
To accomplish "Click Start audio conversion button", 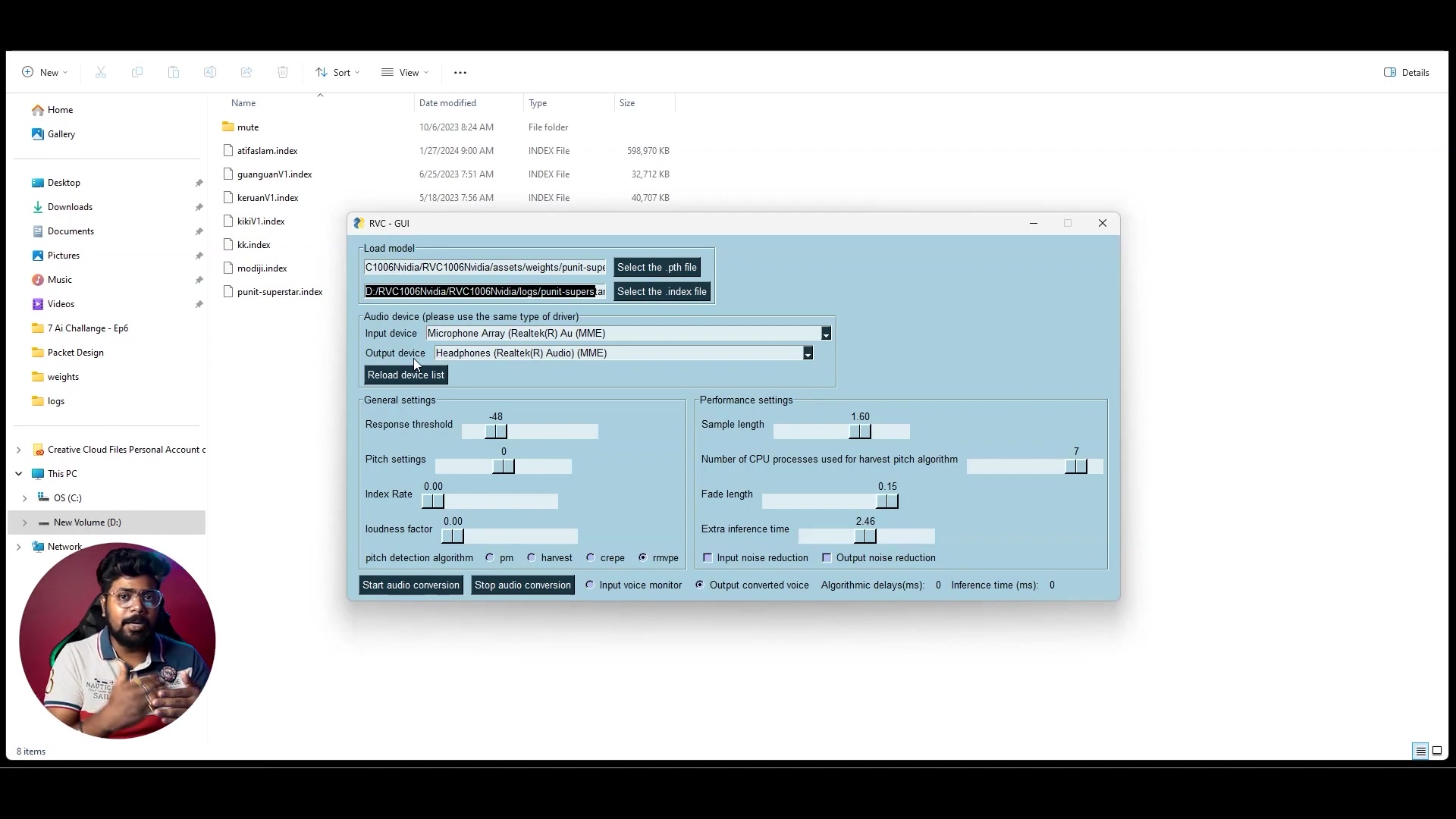I will [410, 585].
